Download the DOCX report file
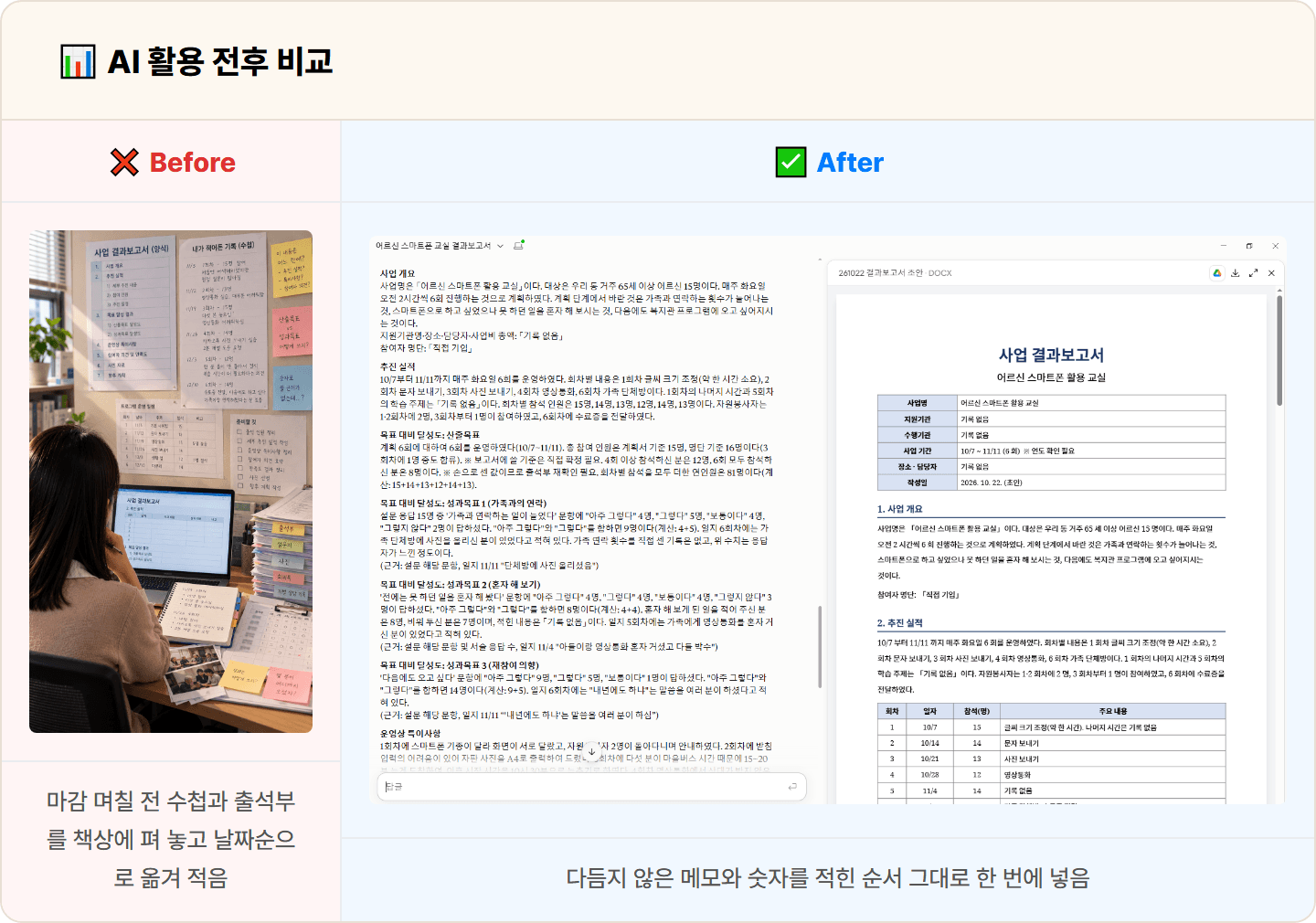Viewport: 1316px width, 923px height. point(1236,272)
